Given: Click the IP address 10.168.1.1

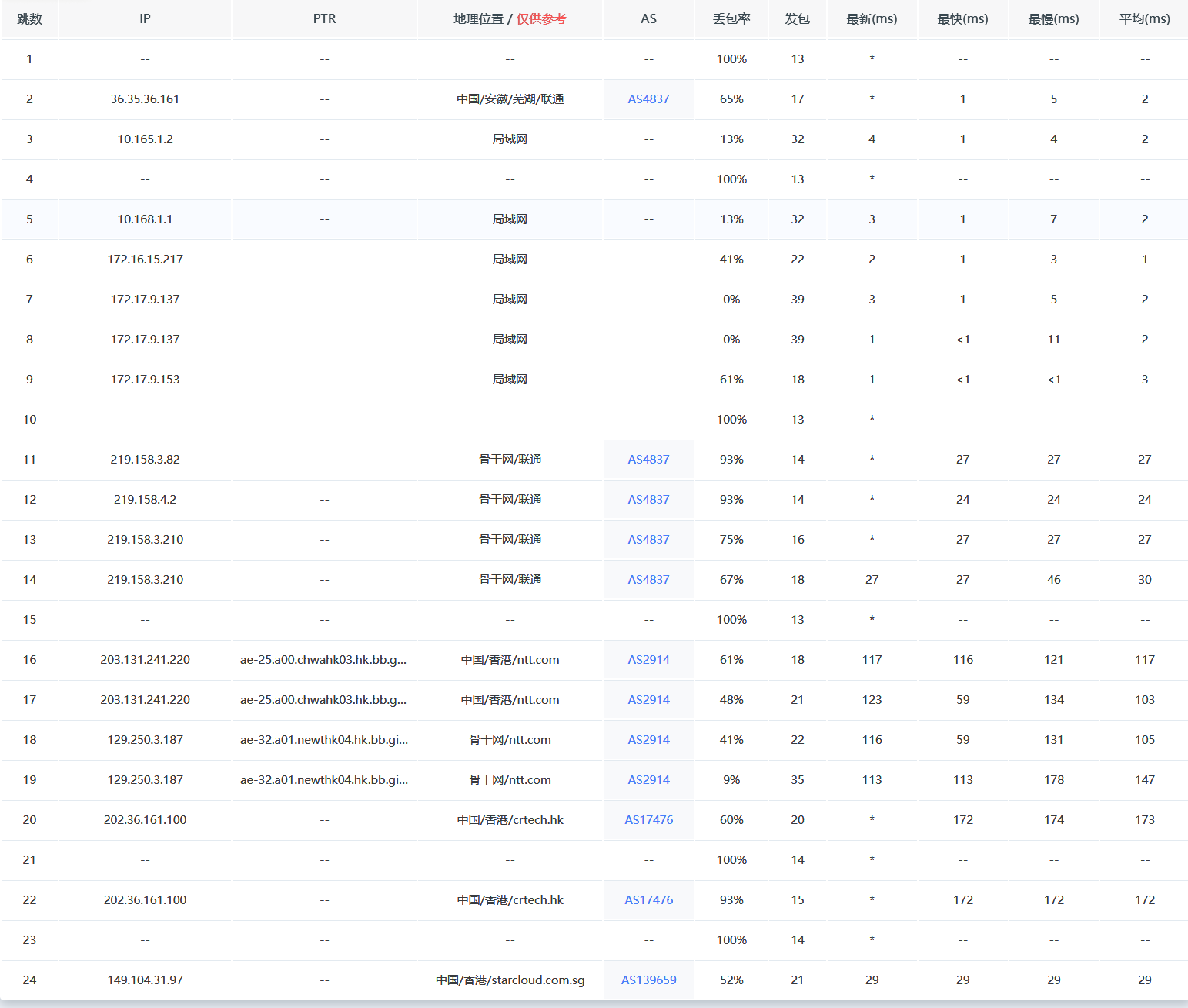Looking at the screenshot, I should pyautogui.click(x=145, y=219).
